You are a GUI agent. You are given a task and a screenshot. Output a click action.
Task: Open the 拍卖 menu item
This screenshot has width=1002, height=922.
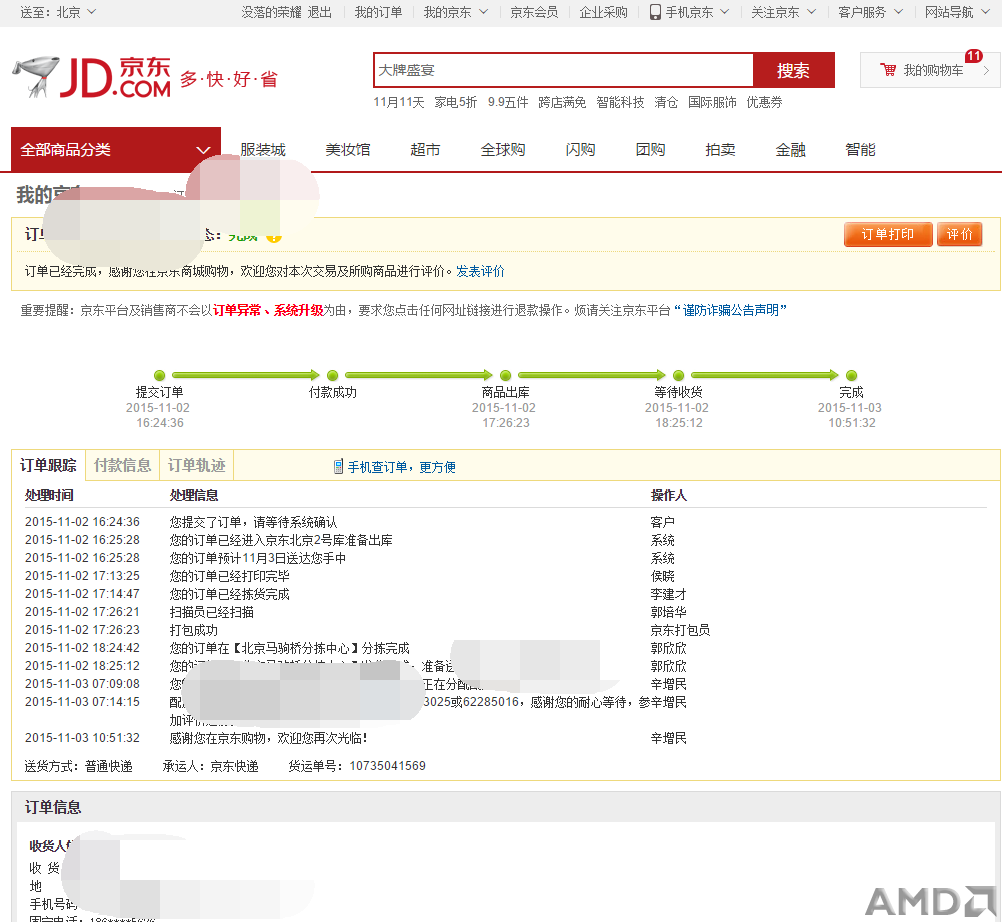click(x=720, y=150)
